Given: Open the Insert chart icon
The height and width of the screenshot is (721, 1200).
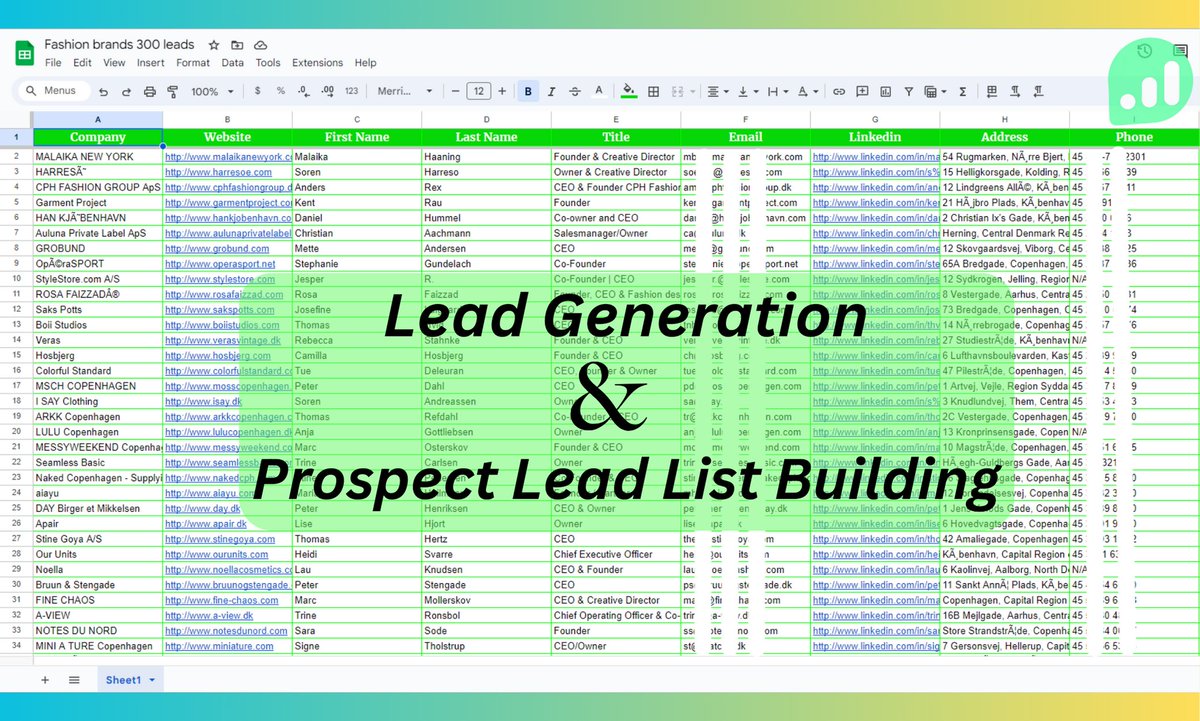Looking at the screenshot, I should pos(885,91).
